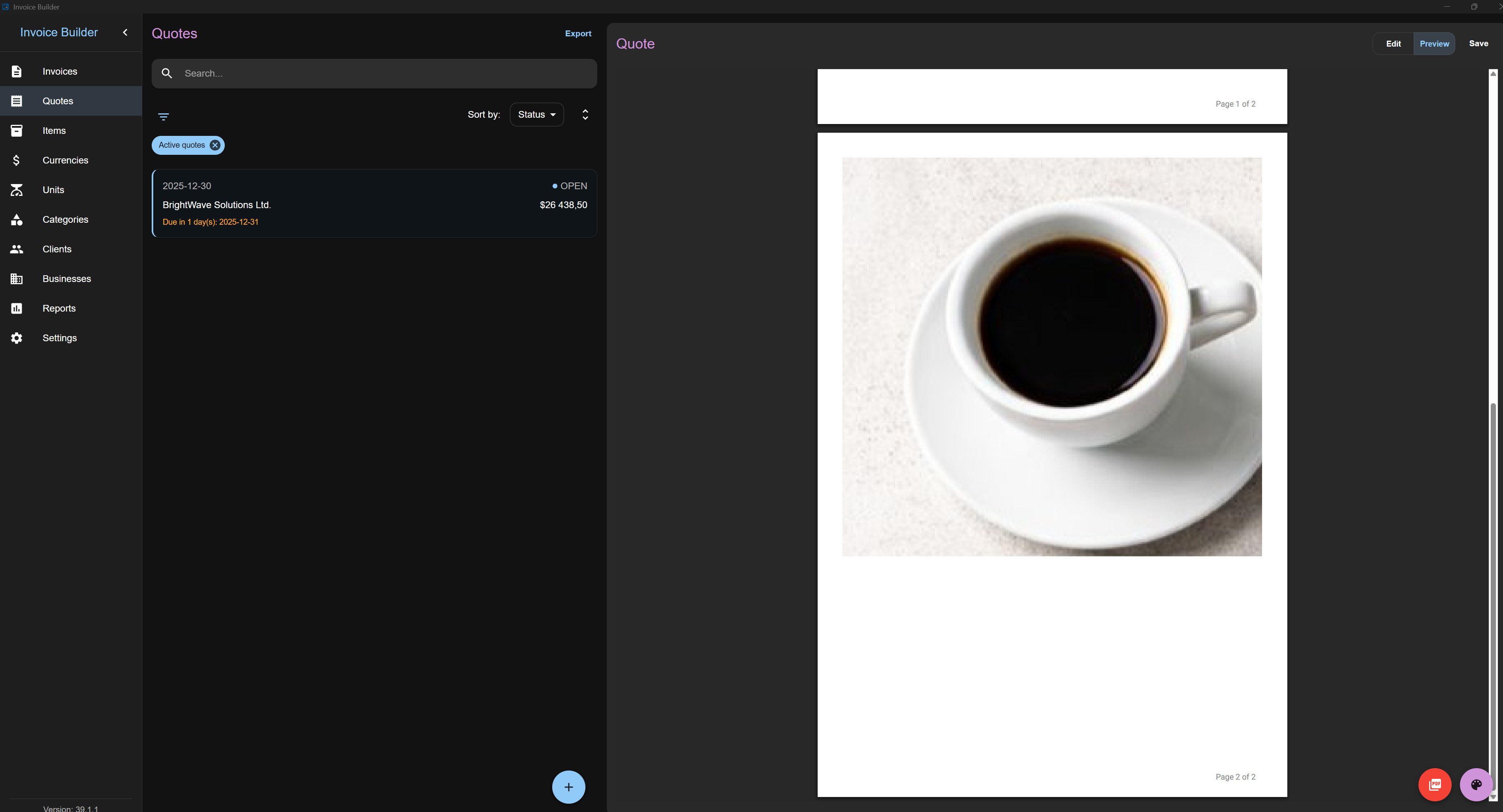Click the $26 438,50 amount
This screenshot has height=812, width=1503.
[x=563, y=205]
